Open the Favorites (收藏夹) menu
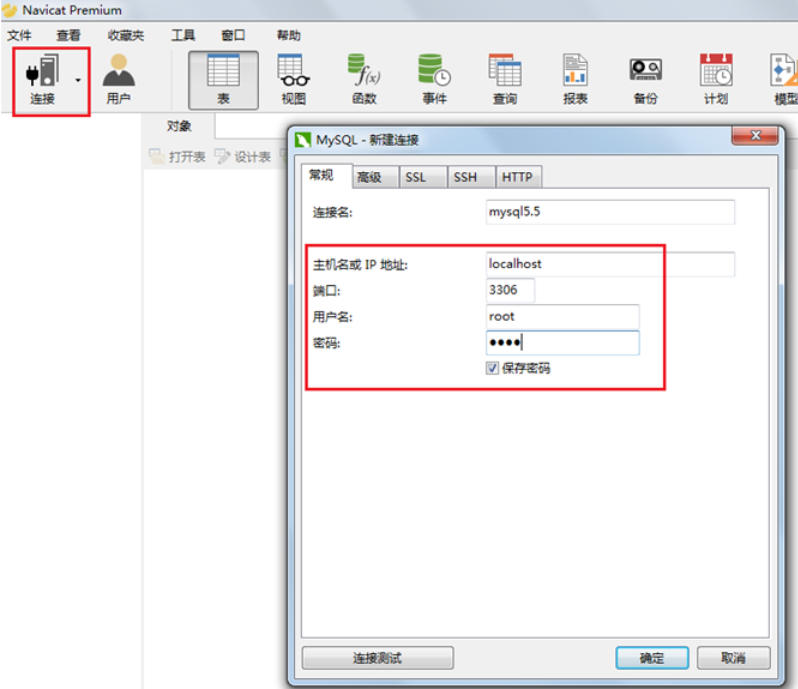This screenshot has width=798, height=689. pyautogui.click(x=126, y=35)
